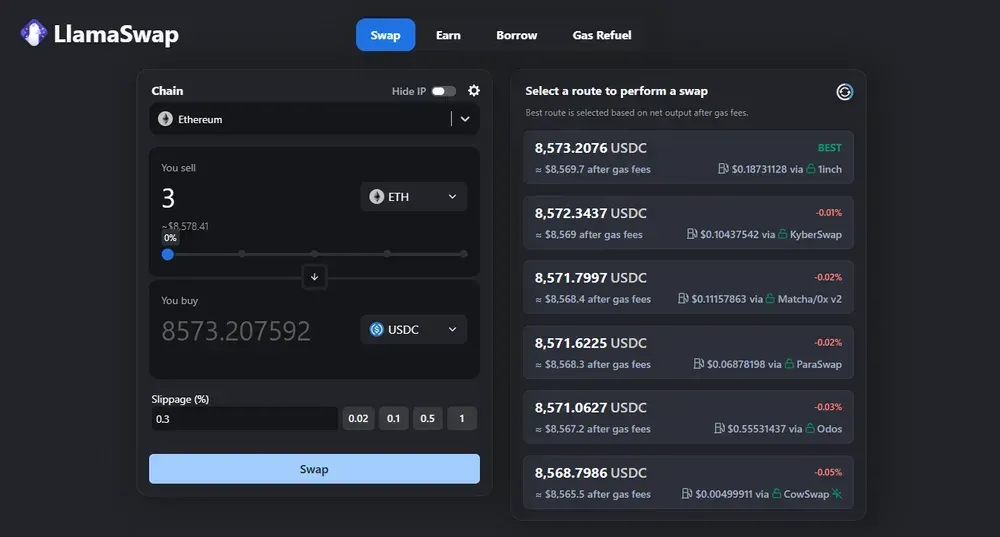
Task: Set slippage to 0.1 preset
Action: coord(393,418)
